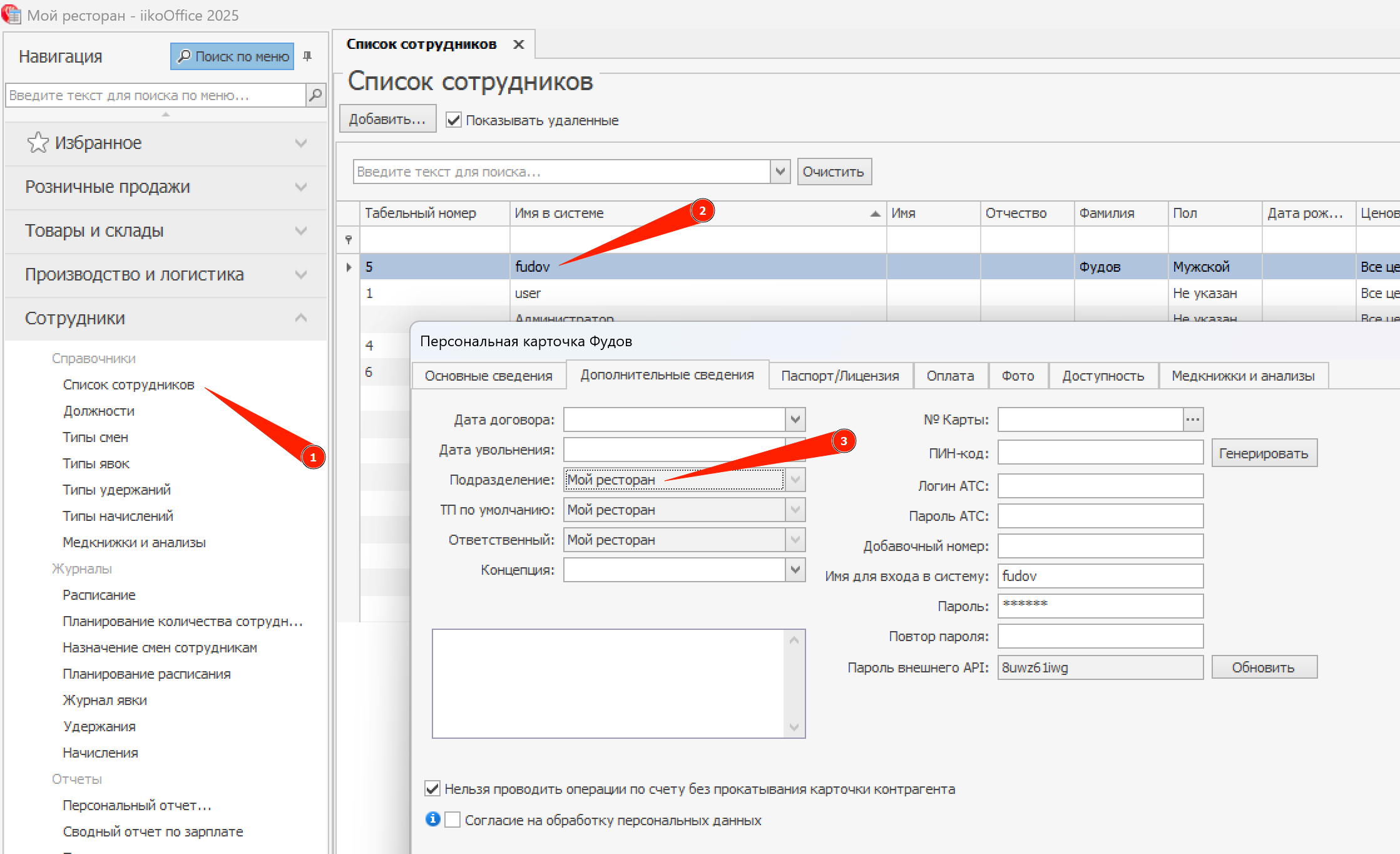Toggle Показывать удаленные checkbox
Viewport: 1400px width, 854px height.
[454, 120]
